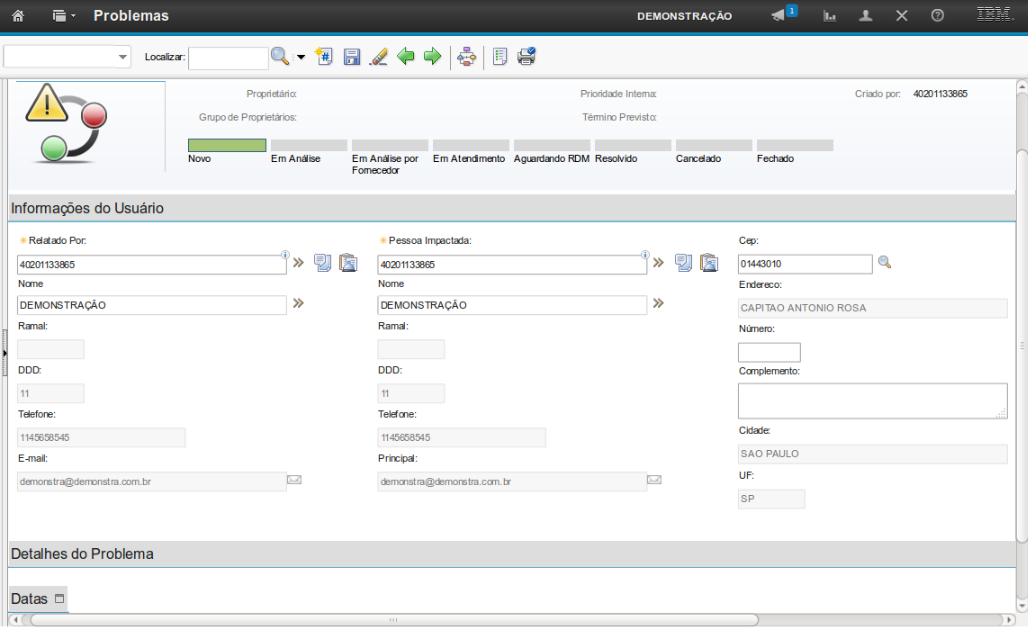Click the Clear changes eraser icon
This screenshot has width=1028, height=627.
click(378, 57)
